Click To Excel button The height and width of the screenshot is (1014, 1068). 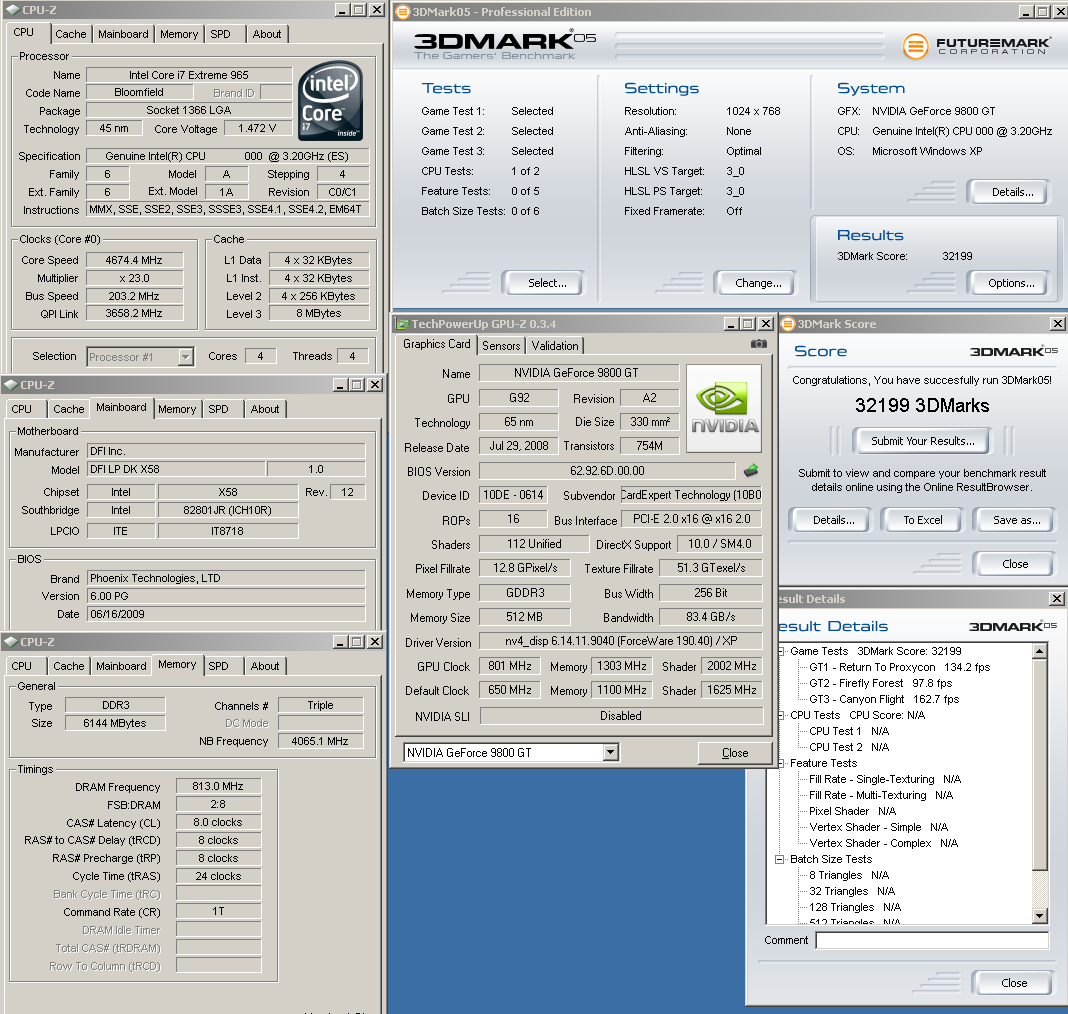click(x=922, y=520)
